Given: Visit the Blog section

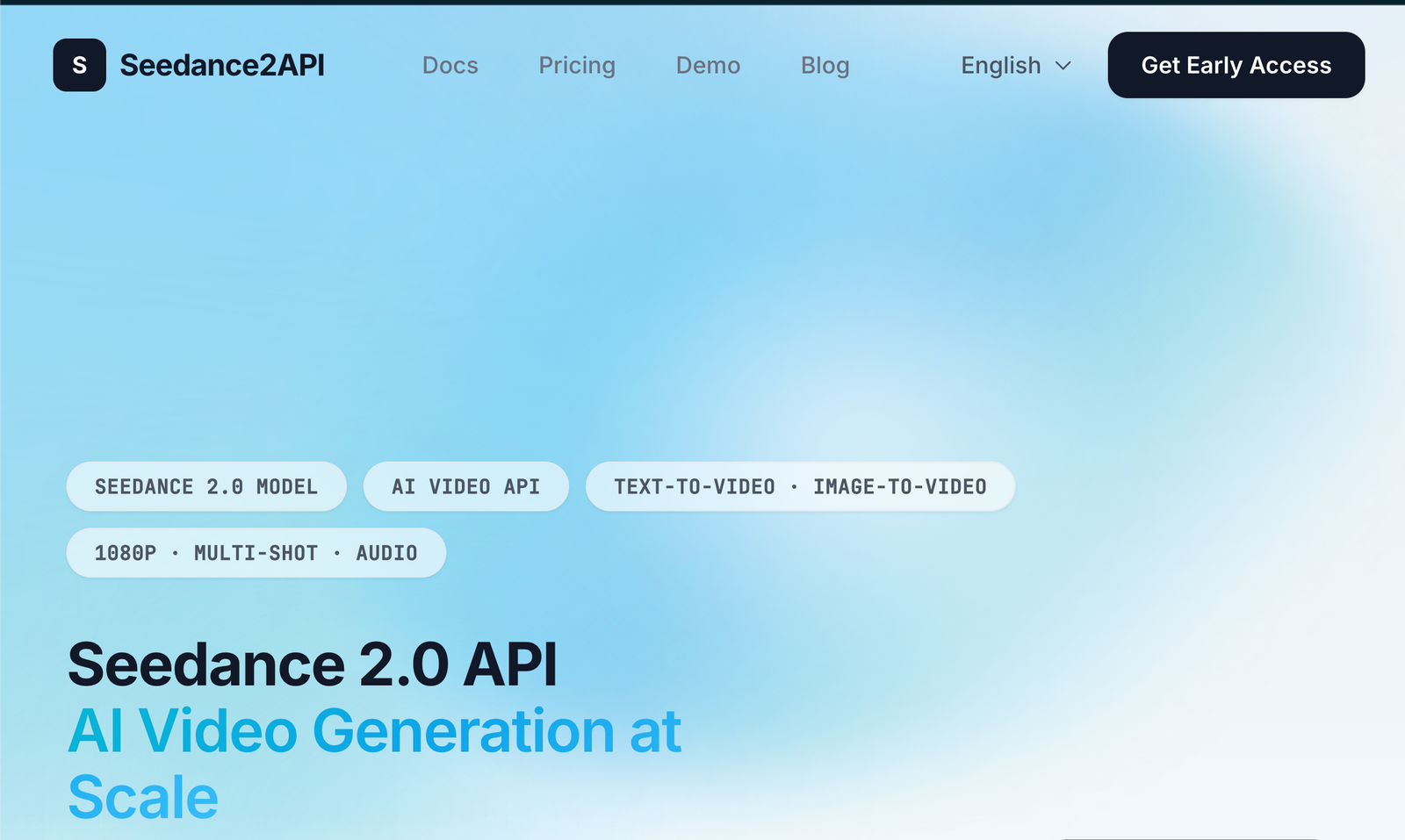Looking at the screenshot, I should tap(824, 65).
